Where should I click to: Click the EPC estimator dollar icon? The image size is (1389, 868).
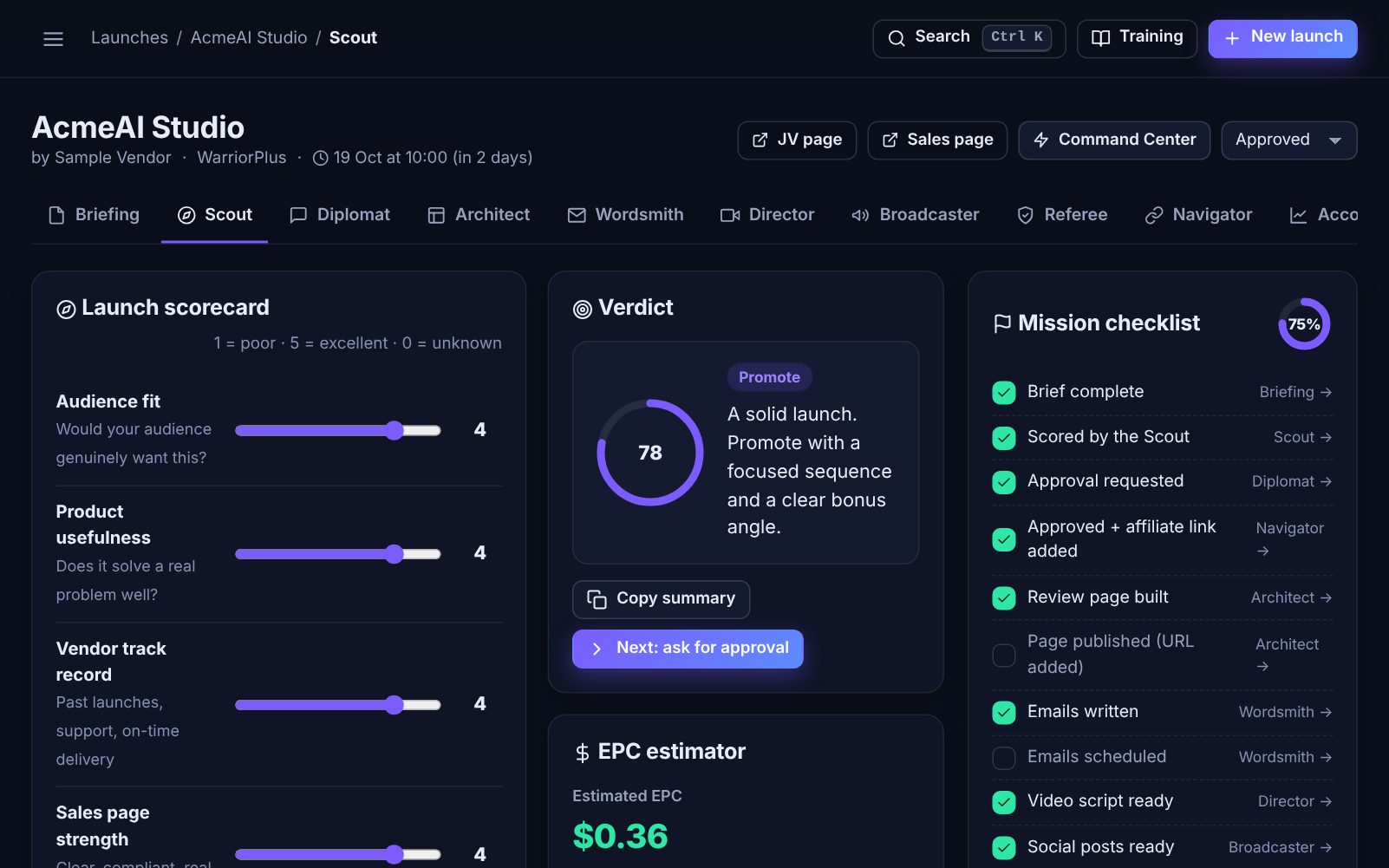(583, 753)
